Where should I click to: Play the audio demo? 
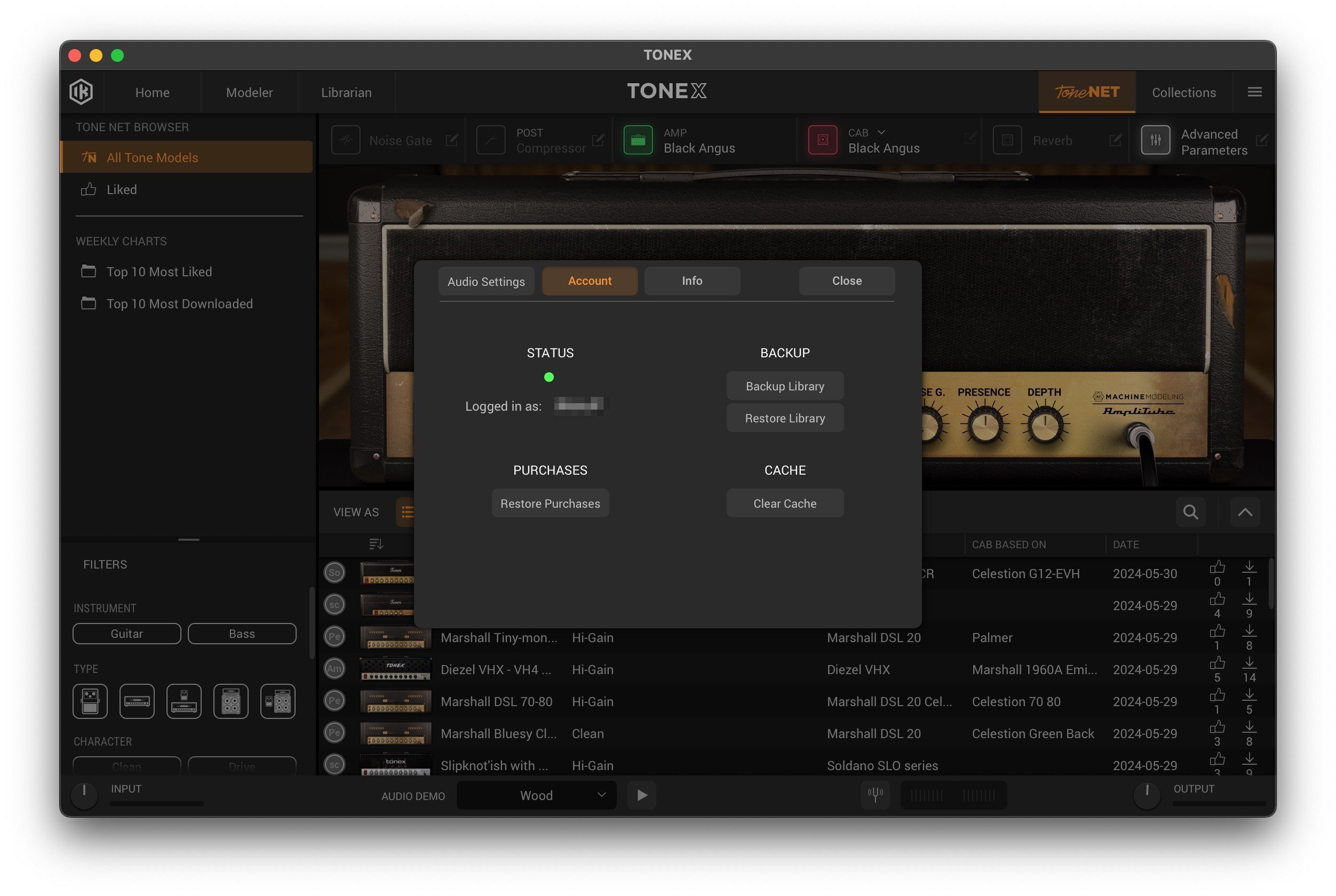point(641,795)
